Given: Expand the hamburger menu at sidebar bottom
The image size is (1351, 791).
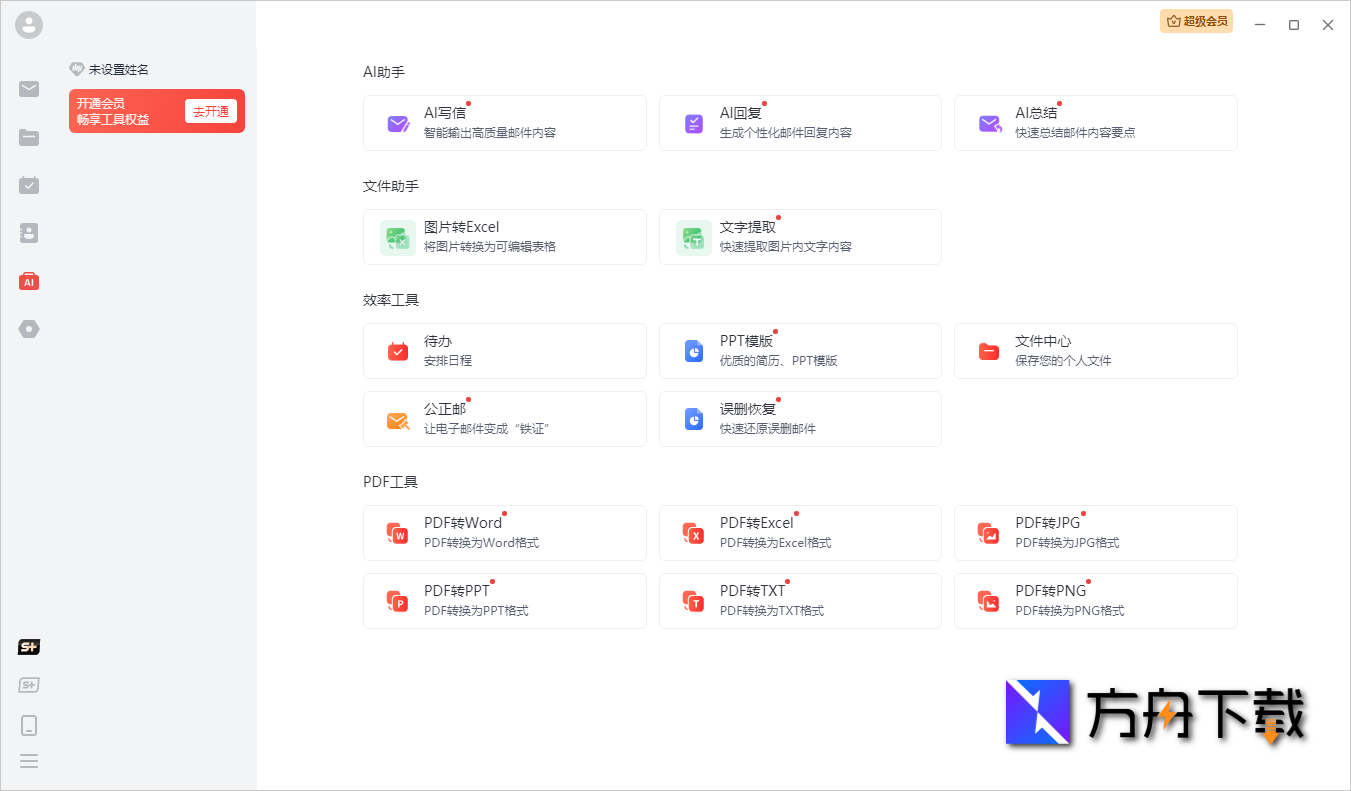Looking at the screenshot, I should 28,761.
